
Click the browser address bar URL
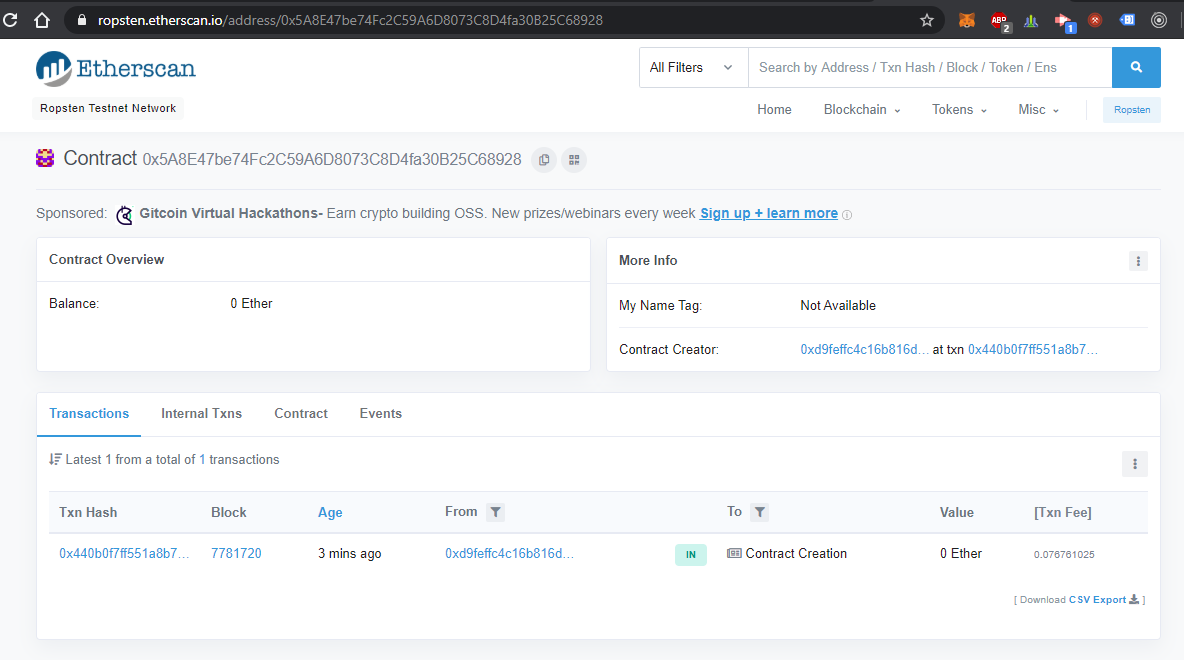coord(350,20)
